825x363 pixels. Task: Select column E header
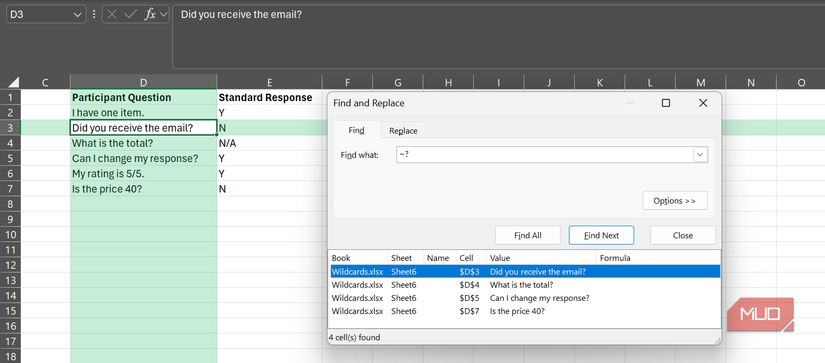coord(269,83)
